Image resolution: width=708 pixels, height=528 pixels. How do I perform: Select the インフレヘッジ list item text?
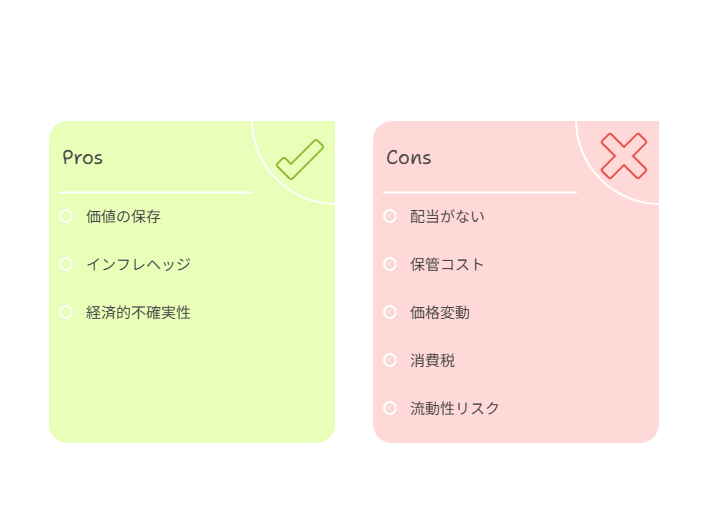(x=138, y=264)
